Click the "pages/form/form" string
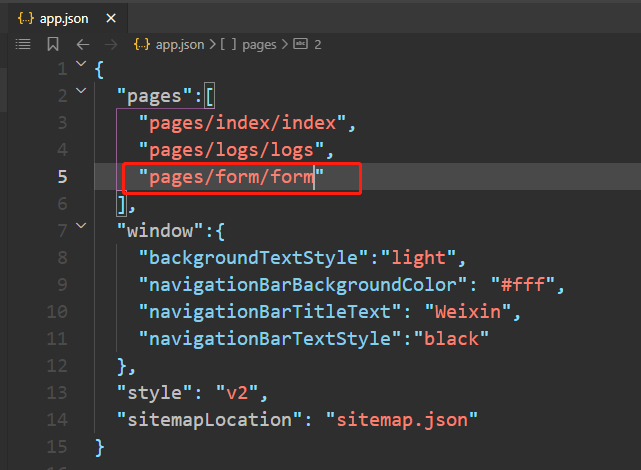This screenshot has height=470, width=641. coord(231,177)
